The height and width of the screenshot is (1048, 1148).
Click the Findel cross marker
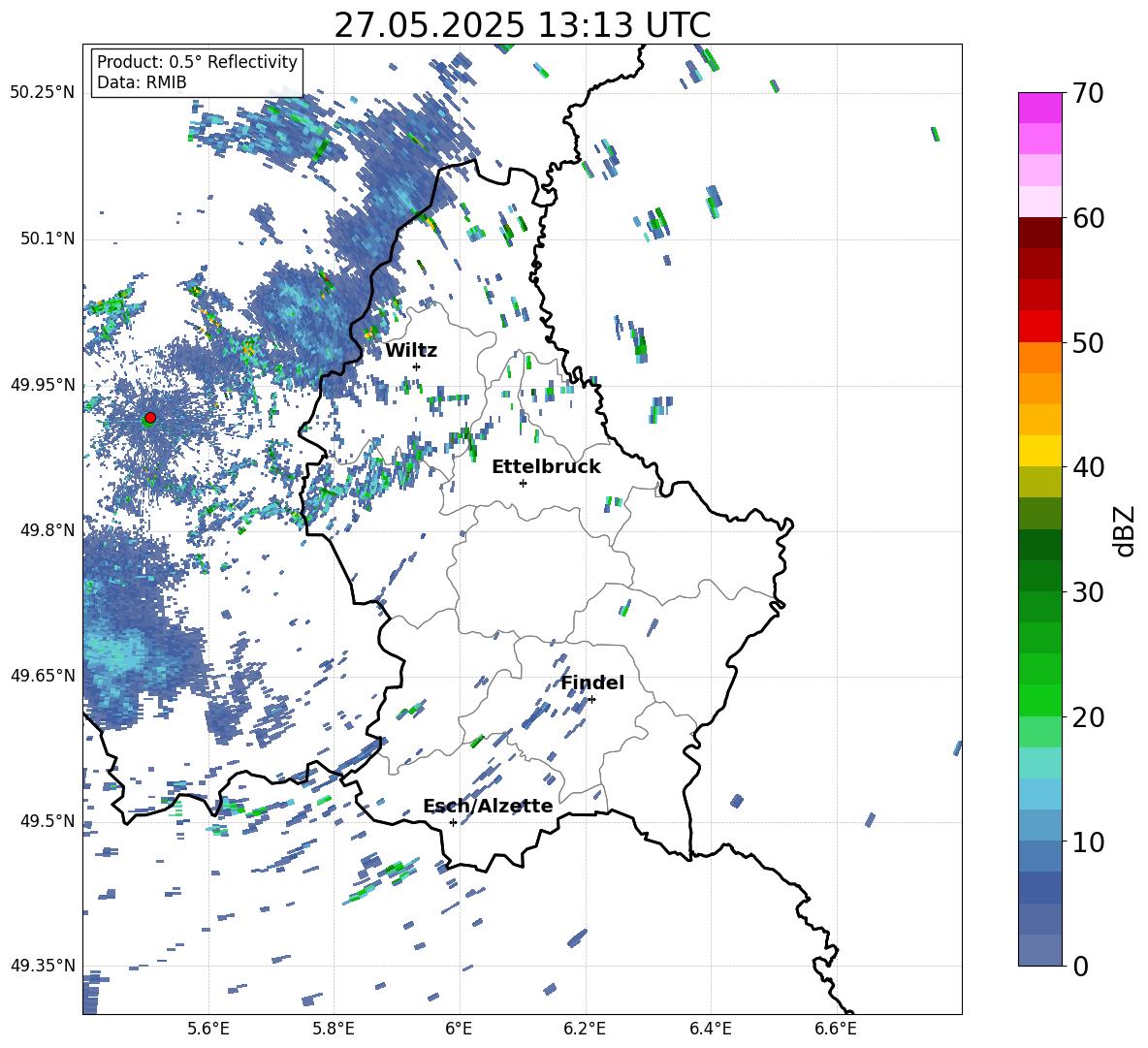pos(591,700)
